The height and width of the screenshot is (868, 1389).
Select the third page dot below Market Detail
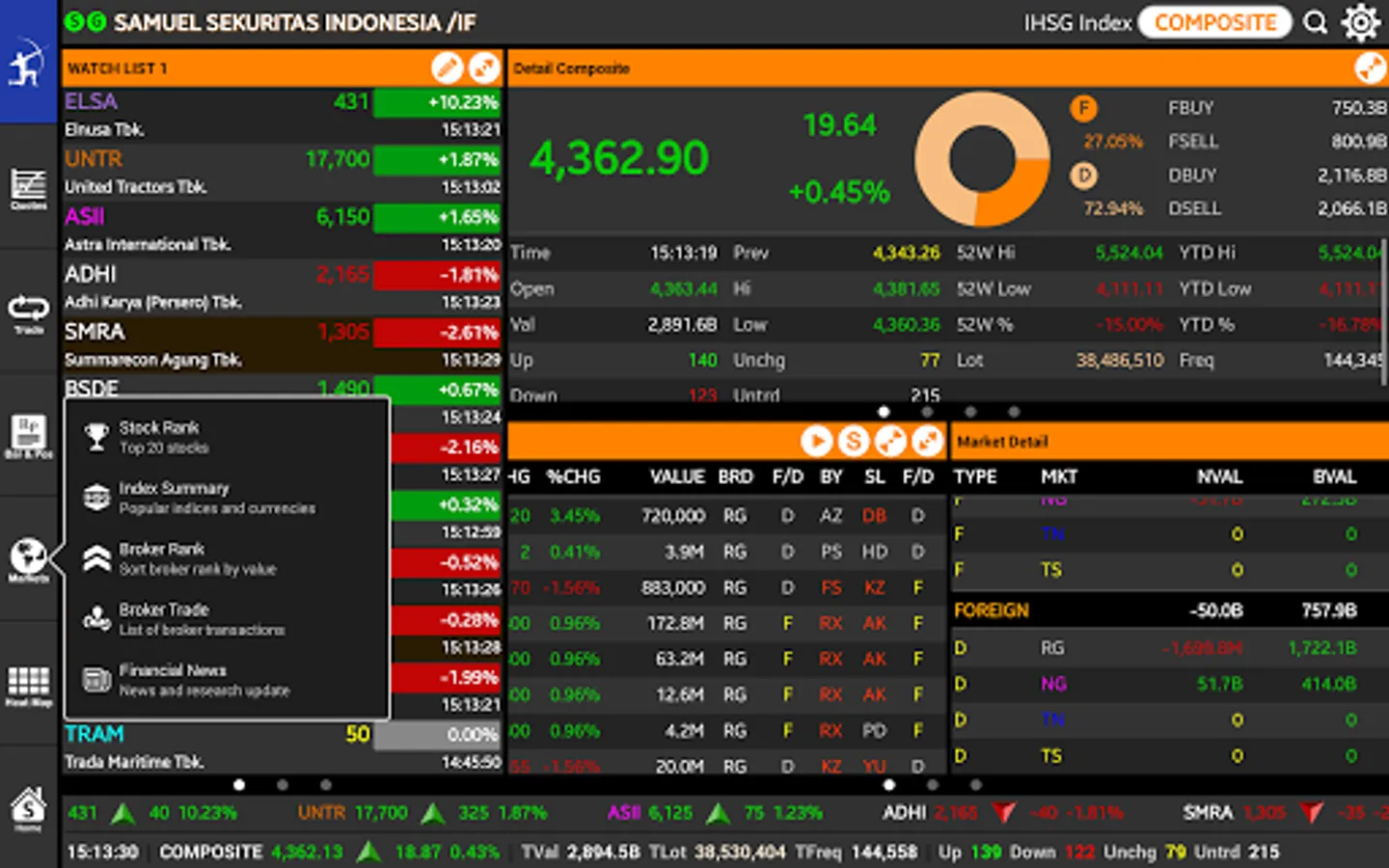click(x=976, y=785)
